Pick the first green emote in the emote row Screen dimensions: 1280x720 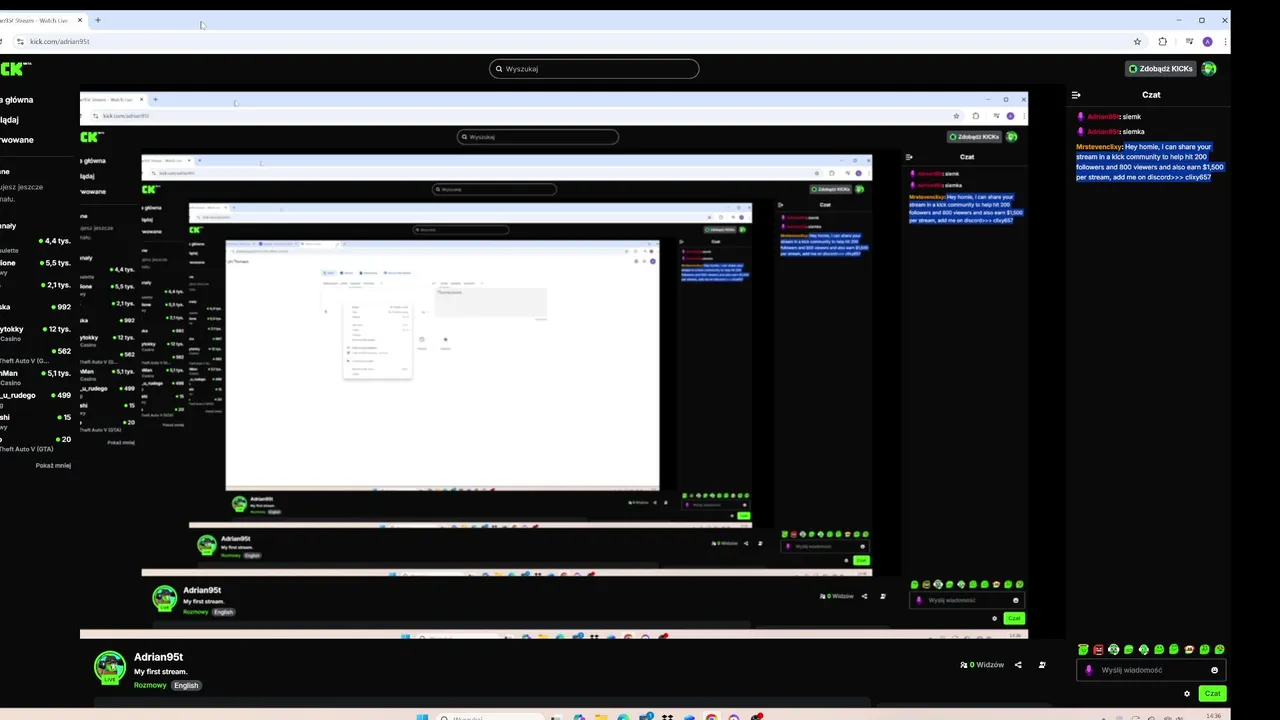coord(1083,650)
